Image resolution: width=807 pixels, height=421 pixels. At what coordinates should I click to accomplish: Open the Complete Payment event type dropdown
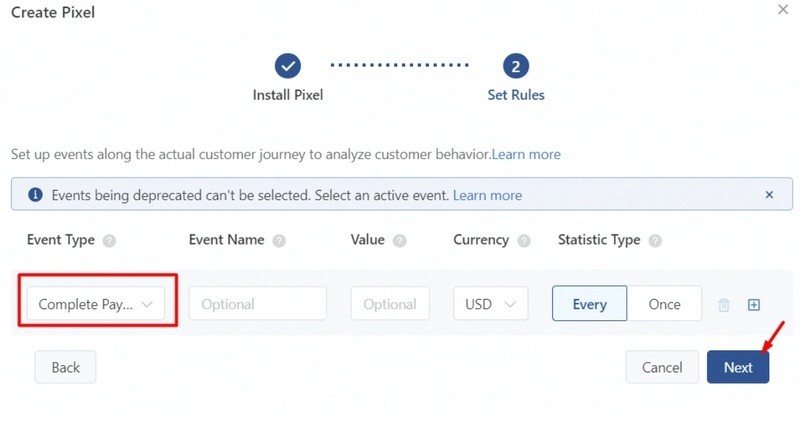[x=96, y=304]
